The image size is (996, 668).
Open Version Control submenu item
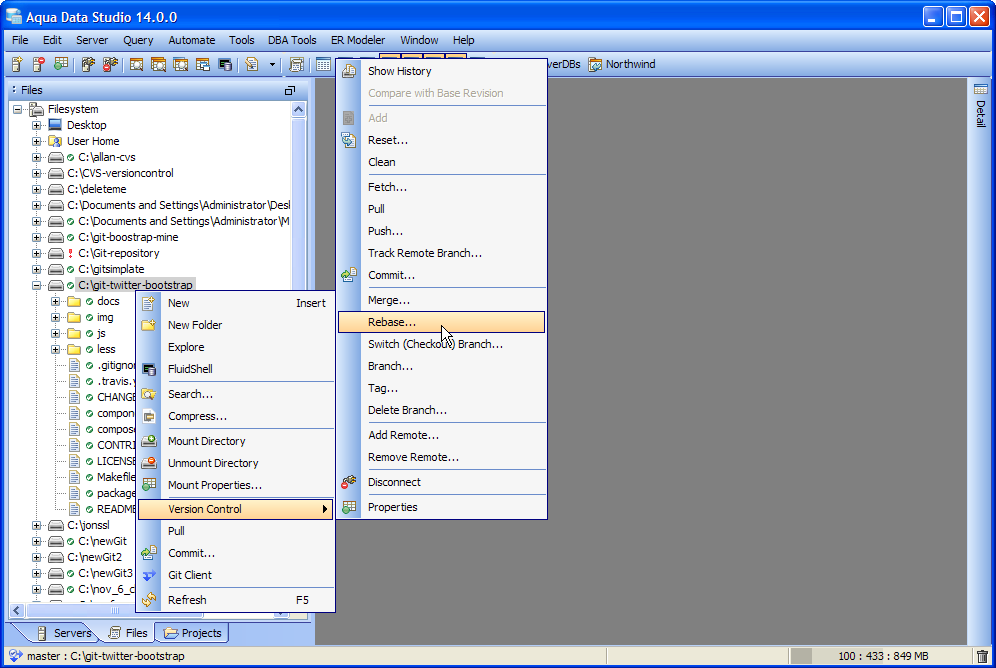[x=235, y=509]
